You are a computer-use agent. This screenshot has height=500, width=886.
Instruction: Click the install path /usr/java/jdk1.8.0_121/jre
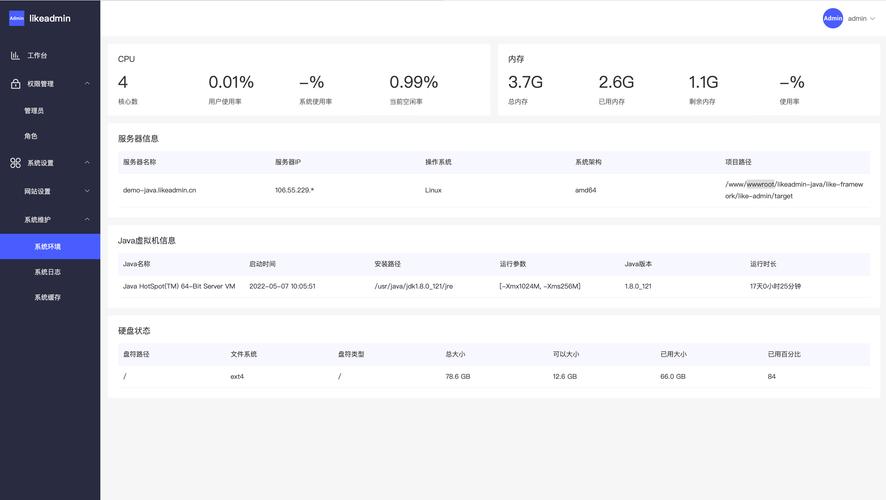[414, 286]
